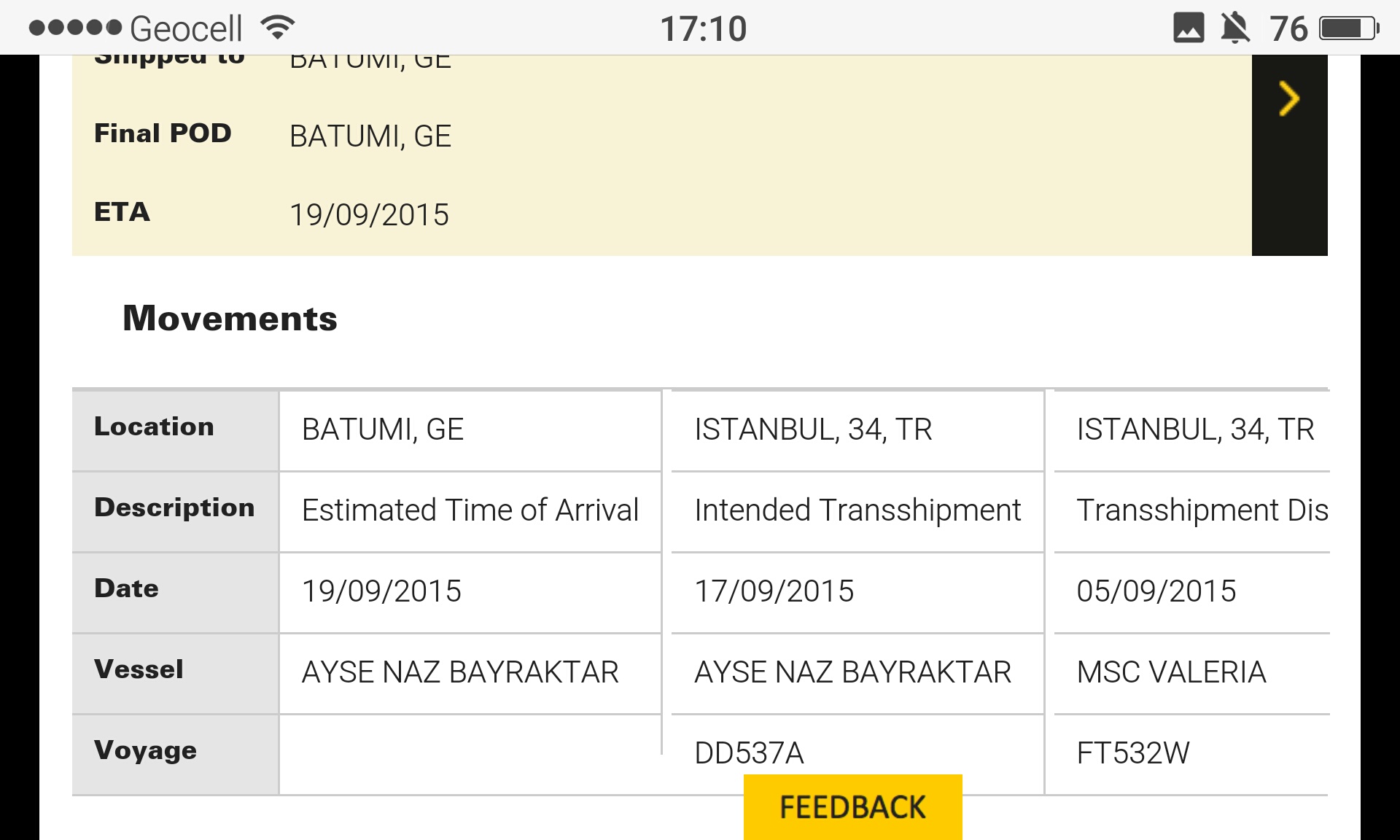Screen dimensions: 1400x840
Task: Tap the Wi-Fi status icon
Action: [x=278, y=28]
